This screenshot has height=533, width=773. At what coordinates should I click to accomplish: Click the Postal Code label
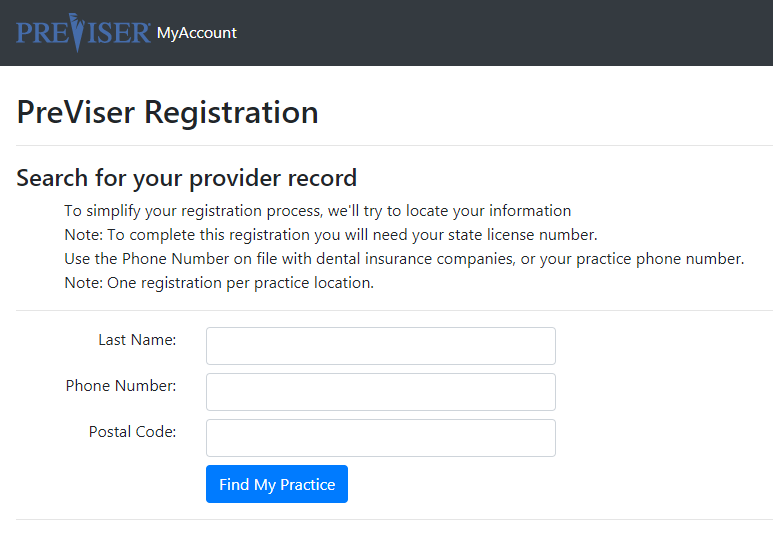(x=132, y=432)
